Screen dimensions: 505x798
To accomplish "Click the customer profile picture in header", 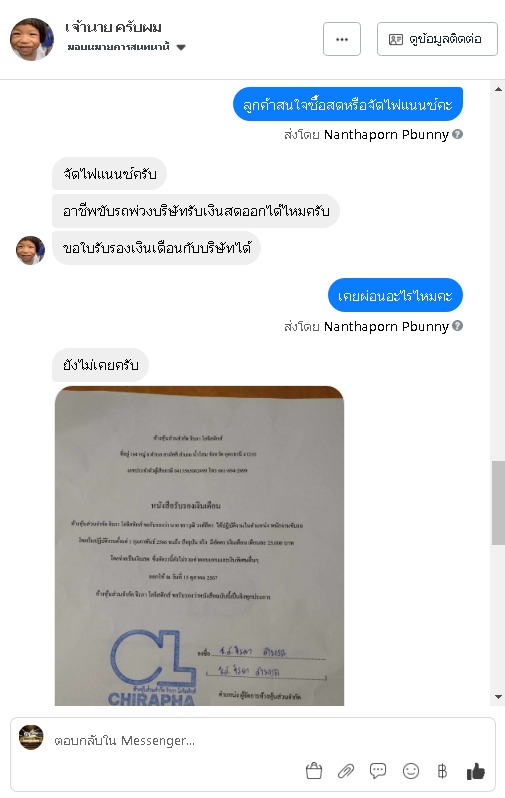I will click(32, 39).
